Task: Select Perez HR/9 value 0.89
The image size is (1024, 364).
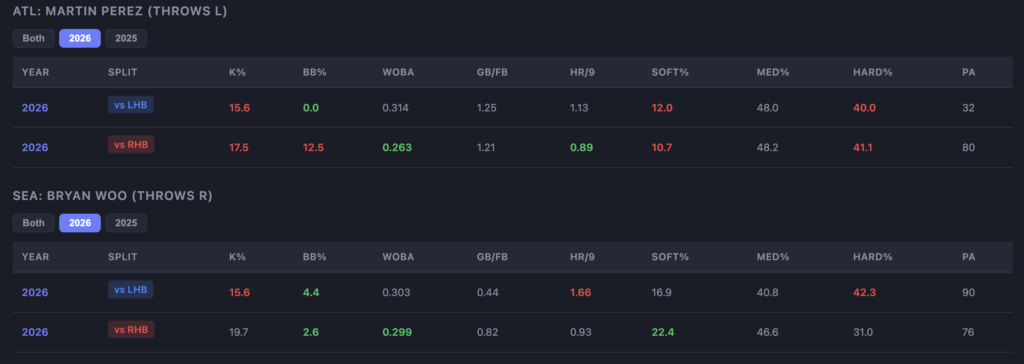Action: click(x=581, y=148)
